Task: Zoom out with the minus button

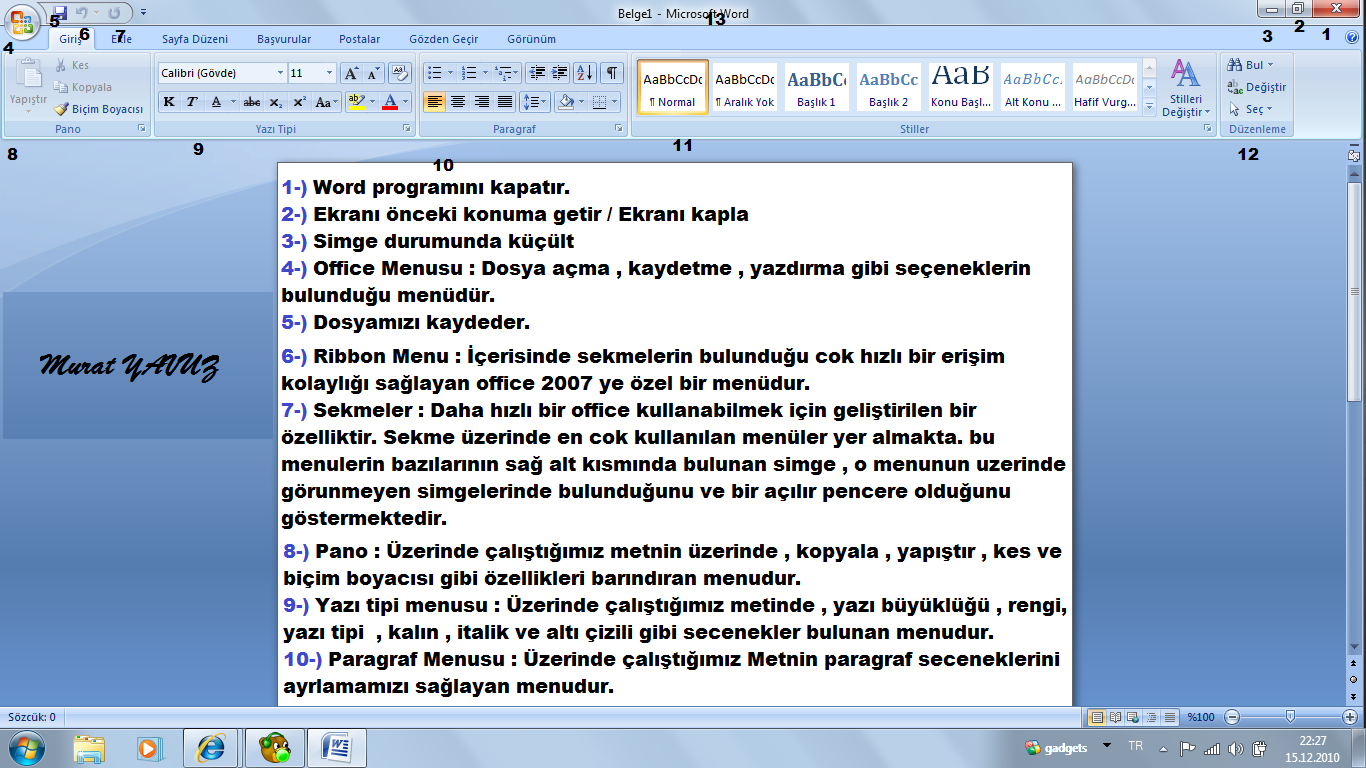Action: [1232, 717]
